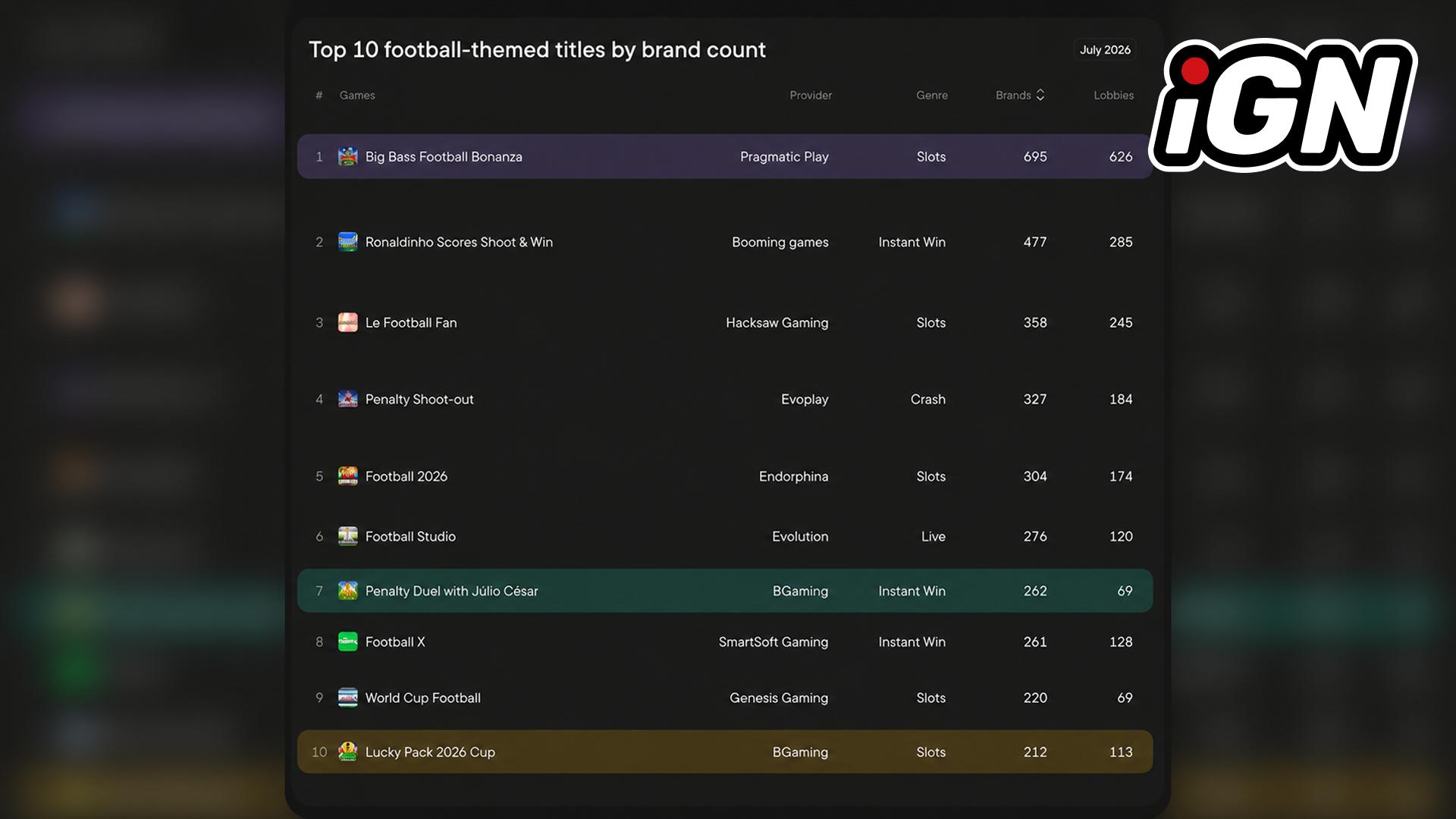
Task: Click the 261 brands value
Action: coord(1035,642)
